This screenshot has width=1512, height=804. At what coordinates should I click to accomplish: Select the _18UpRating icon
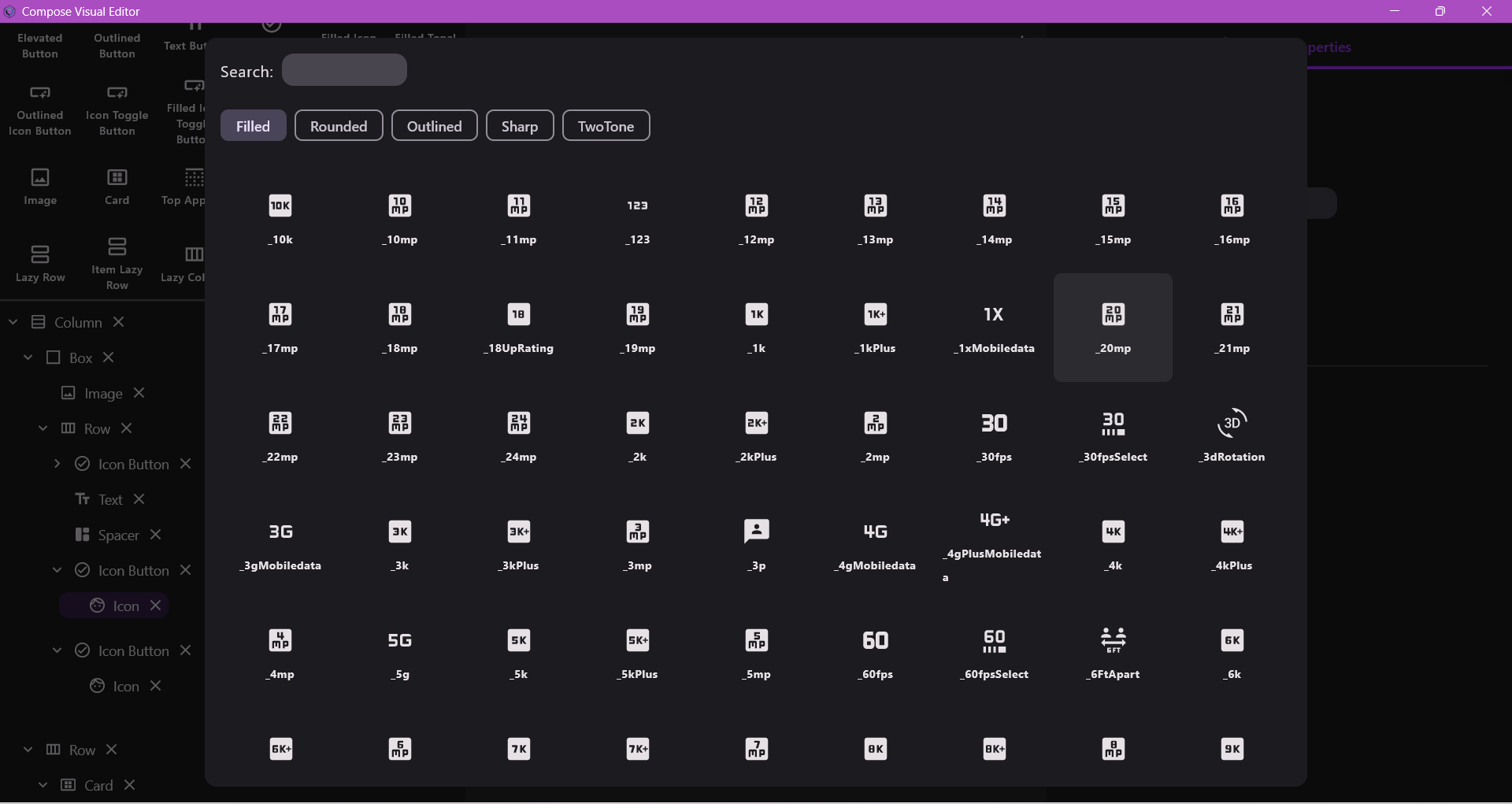coord(518,327)
